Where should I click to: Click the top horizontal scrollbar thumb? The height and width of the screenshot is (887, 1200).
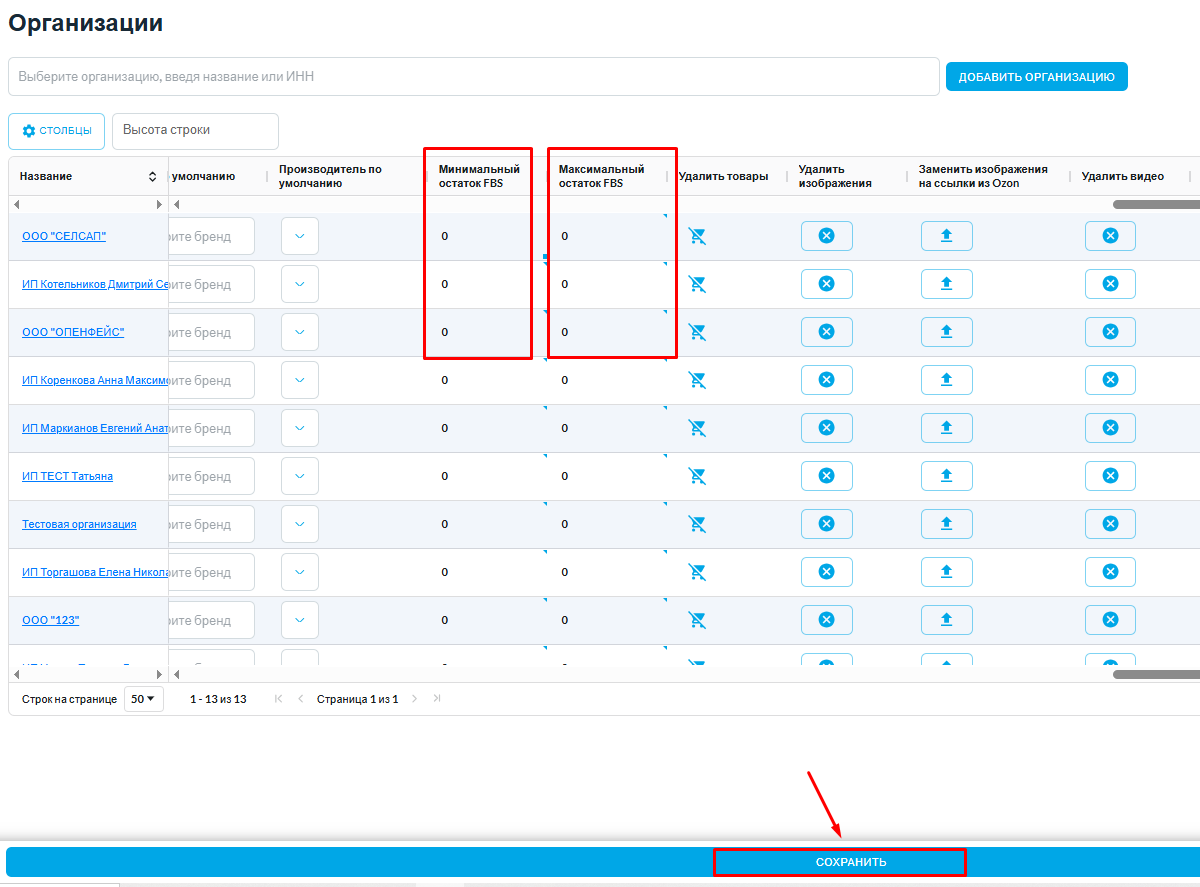1156,204
